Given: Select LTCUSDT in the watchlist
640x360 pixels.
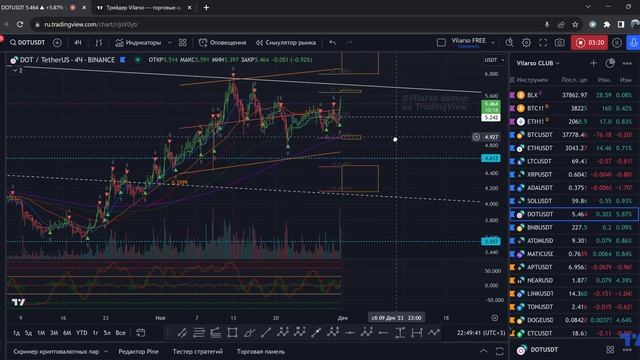Looking at the screenshot, I should 573,161.
